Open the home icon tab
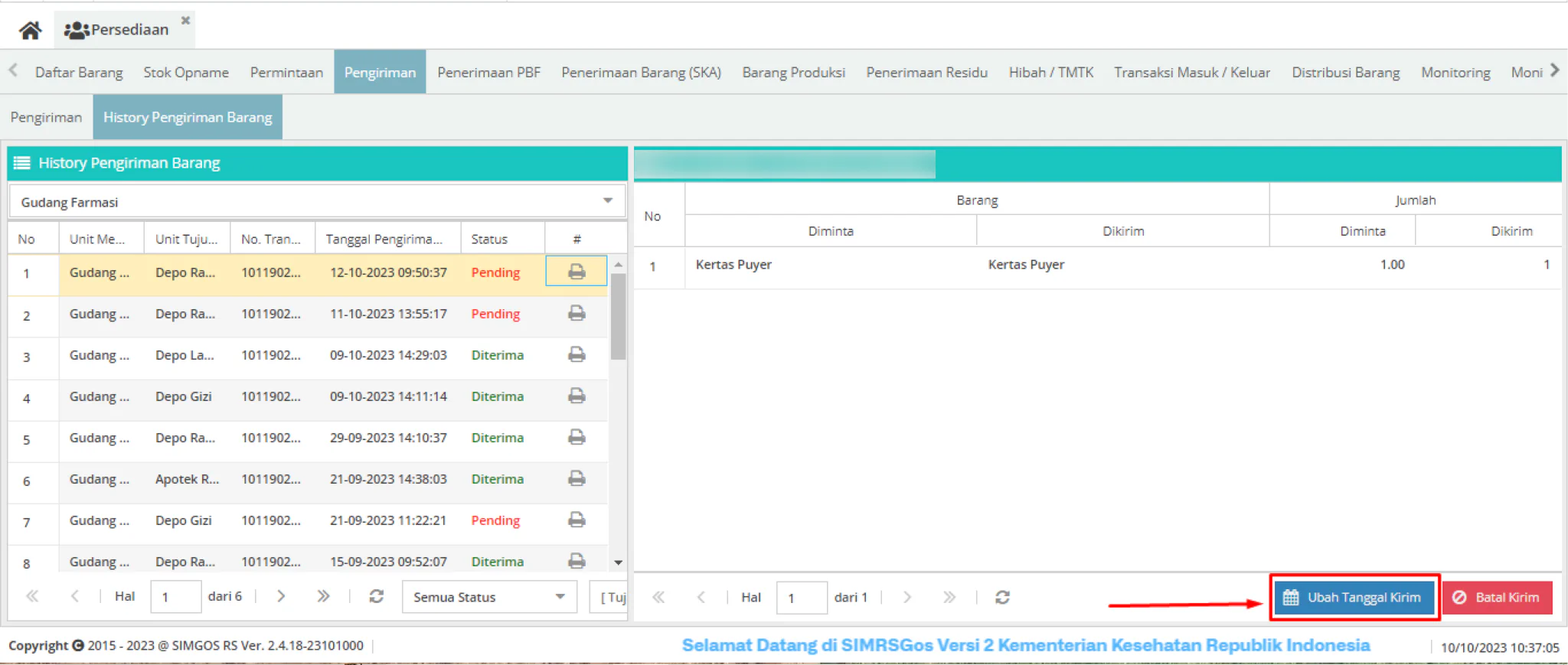1568x665 pixels. pos(30,30)
